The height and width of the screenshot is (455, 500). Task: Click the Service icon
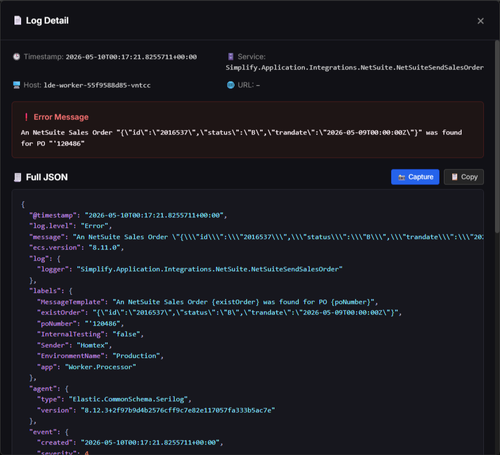[x=231, y=57]
